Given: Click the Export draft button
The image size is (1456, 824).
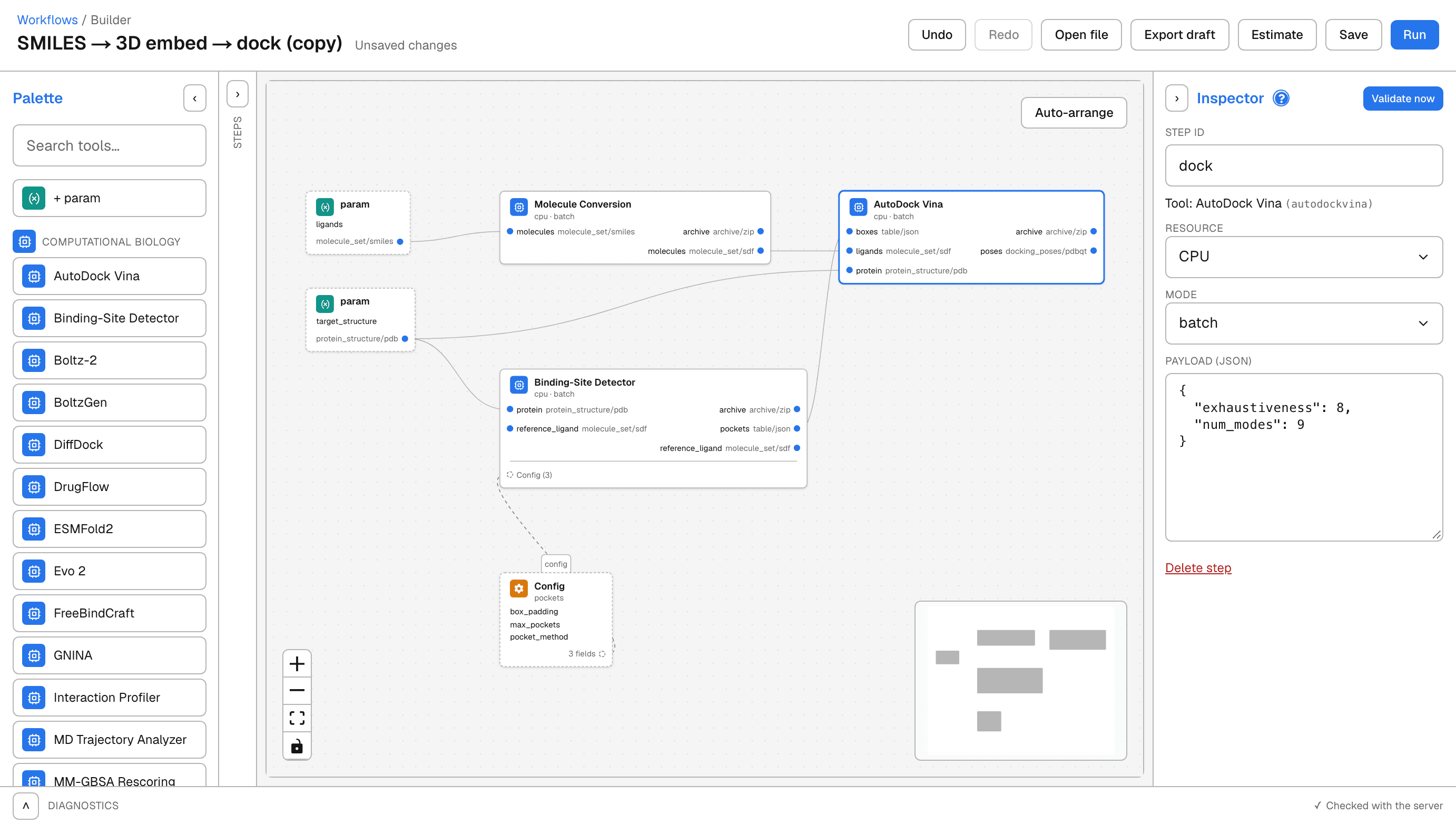Looking at the screenshot, I should (1179, 35).
